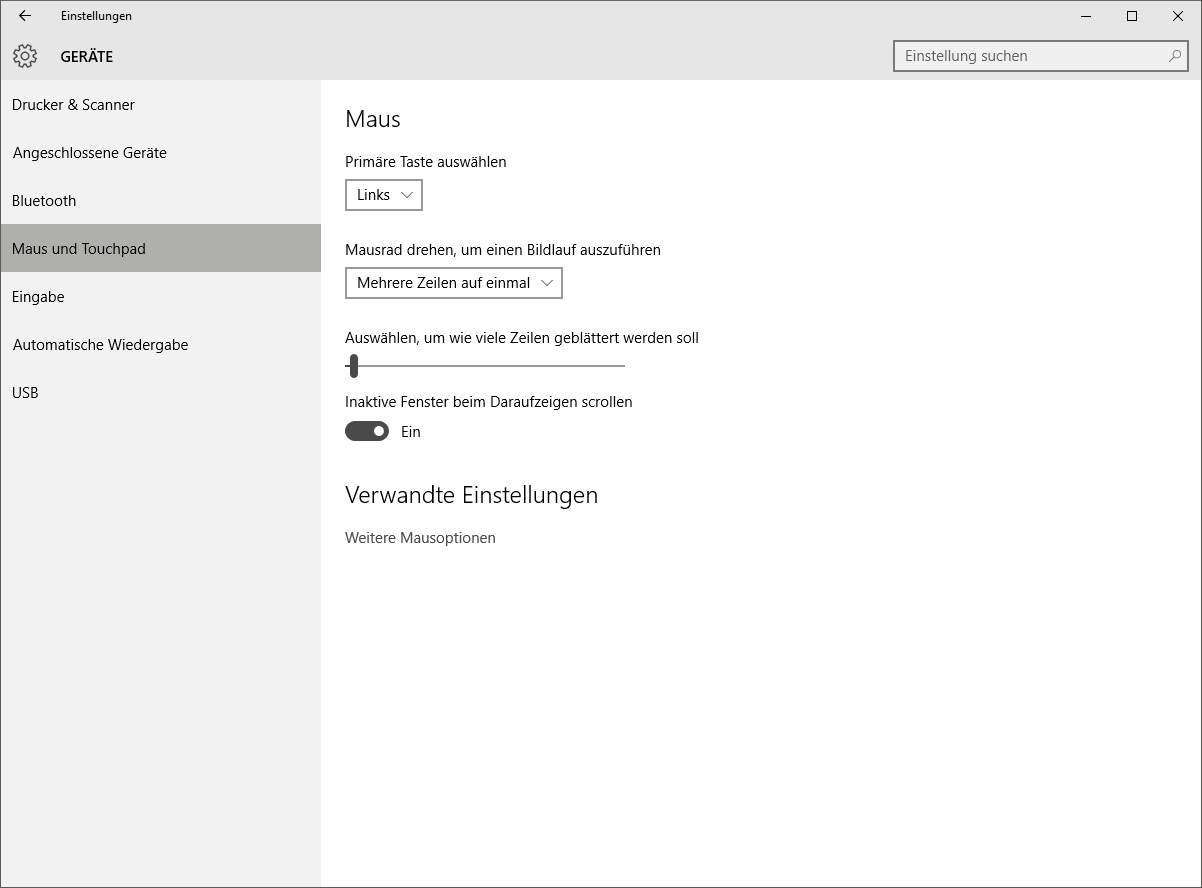Open Automatische Wiedergabe settings
Screen dimensions: 1202x888
tap(160, 344)
